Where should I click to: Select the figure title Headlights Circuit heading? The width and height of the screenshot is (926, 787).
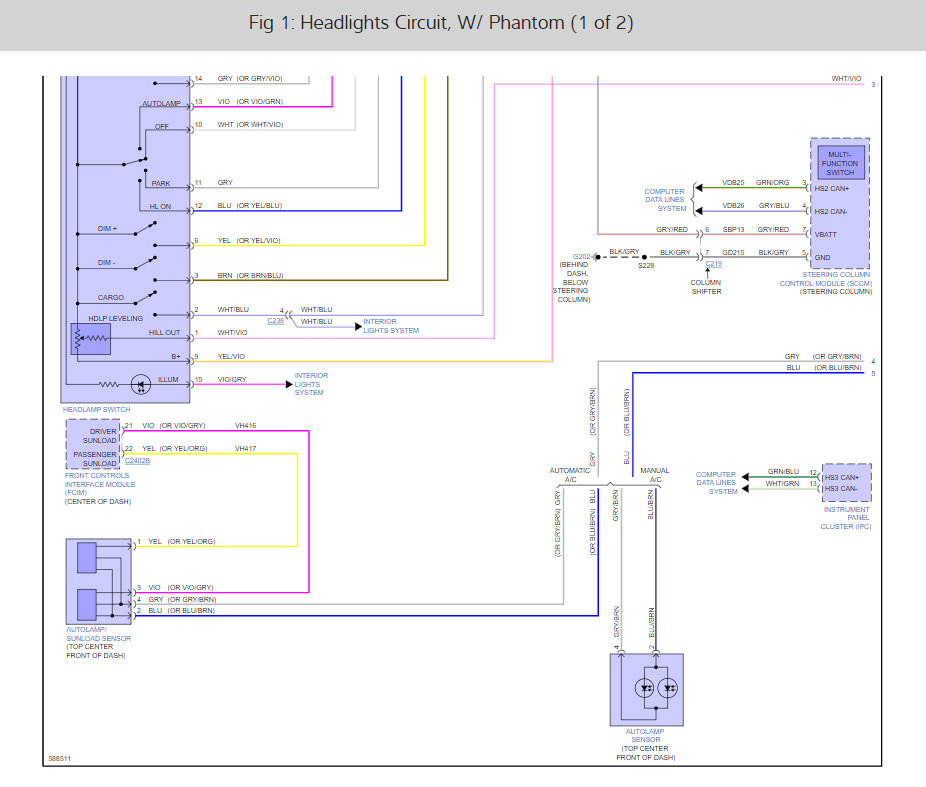point(441,22)
